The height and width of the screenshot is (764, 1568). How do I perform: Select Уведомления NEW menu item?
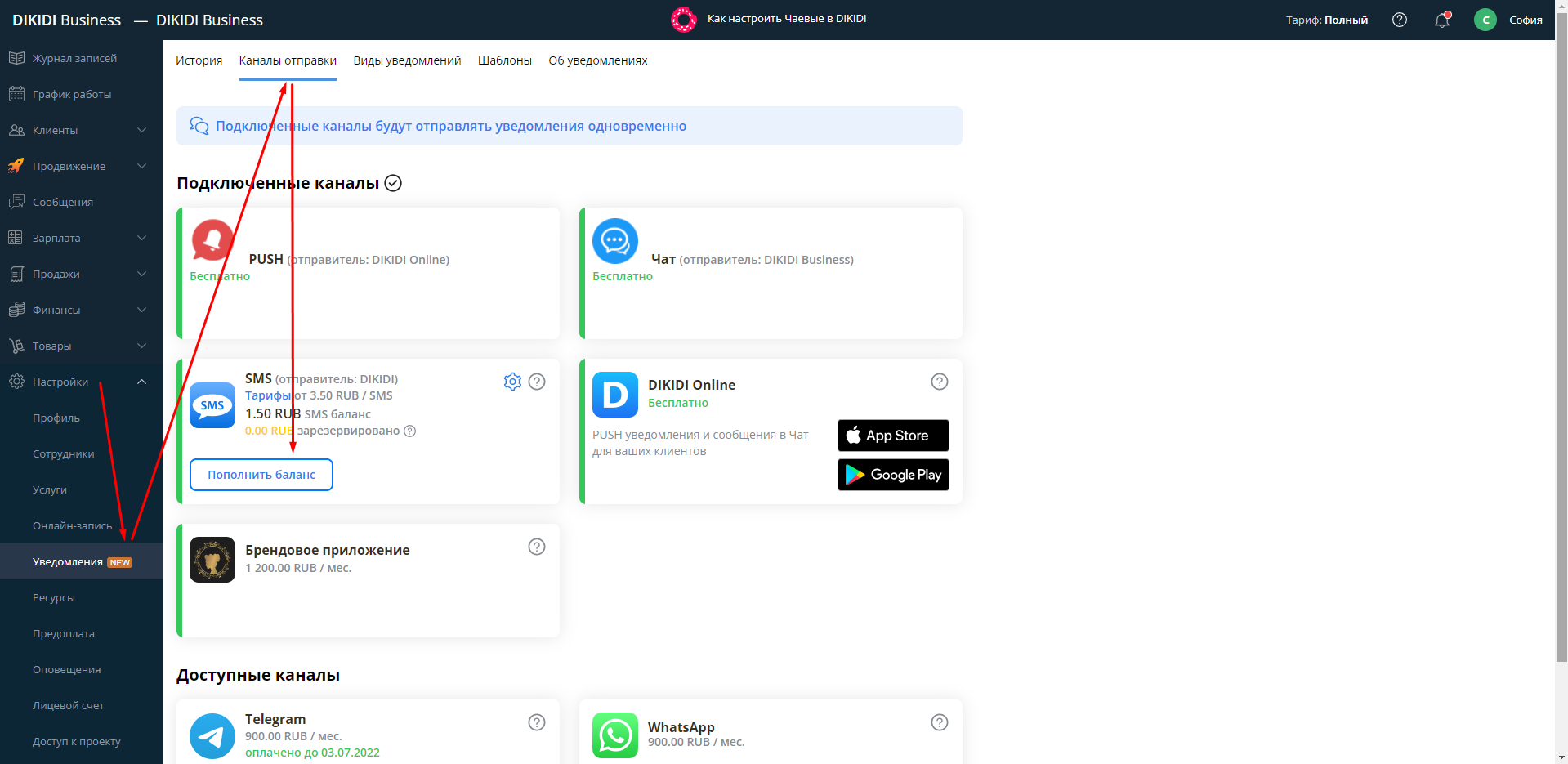coord(82,561)
